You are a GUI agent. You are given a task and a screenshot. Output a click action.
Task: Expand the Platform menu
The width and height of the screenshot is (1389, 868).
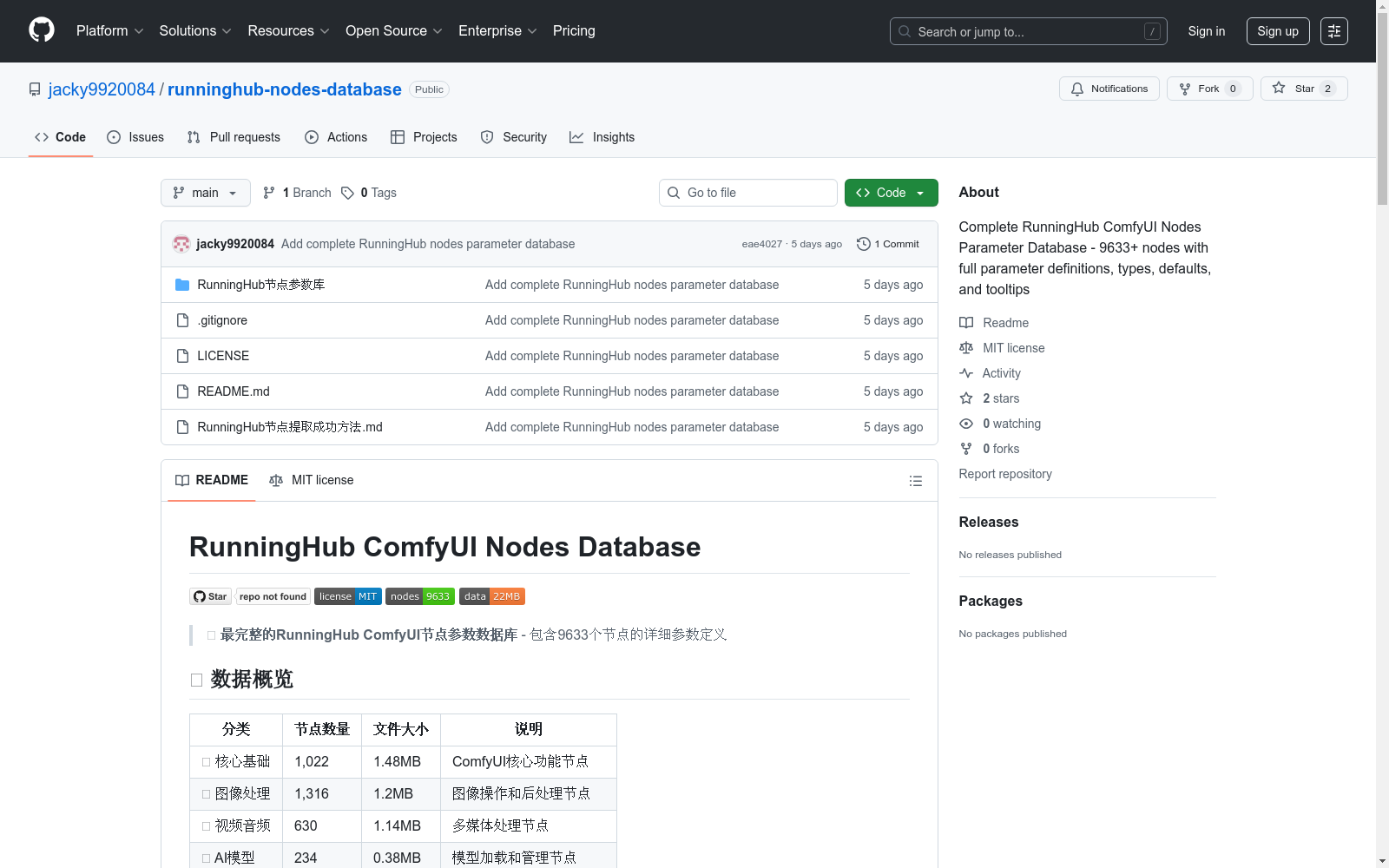(110, 31)
